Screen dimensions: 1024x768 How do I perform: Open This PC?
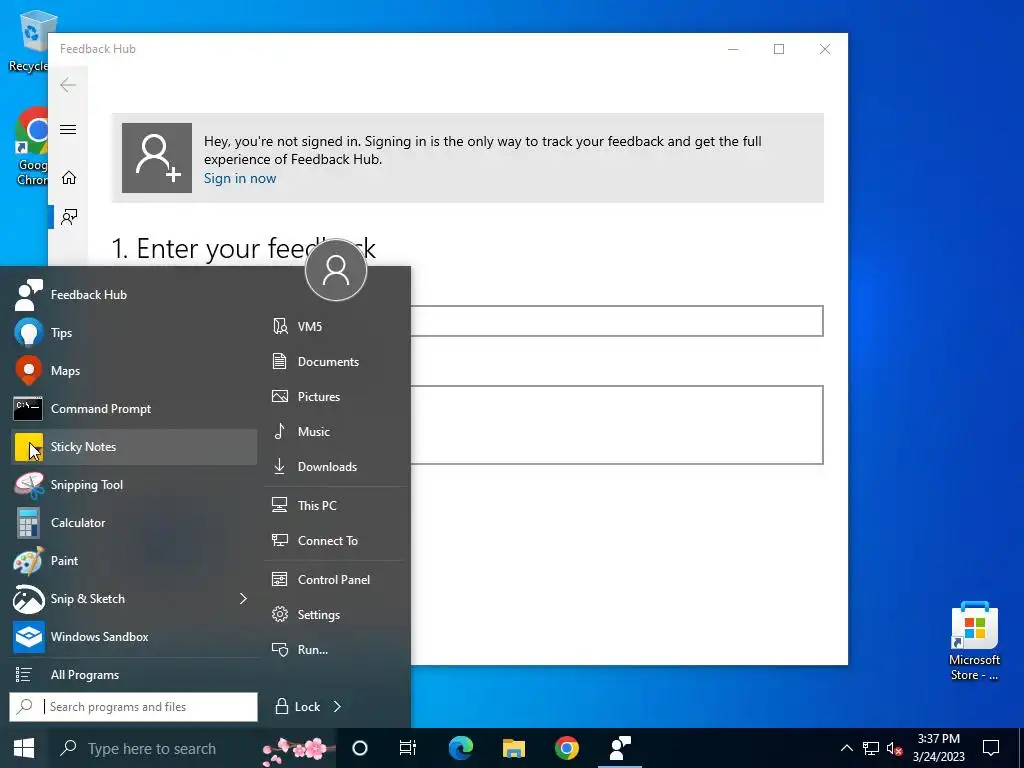[x=336, y=505]
